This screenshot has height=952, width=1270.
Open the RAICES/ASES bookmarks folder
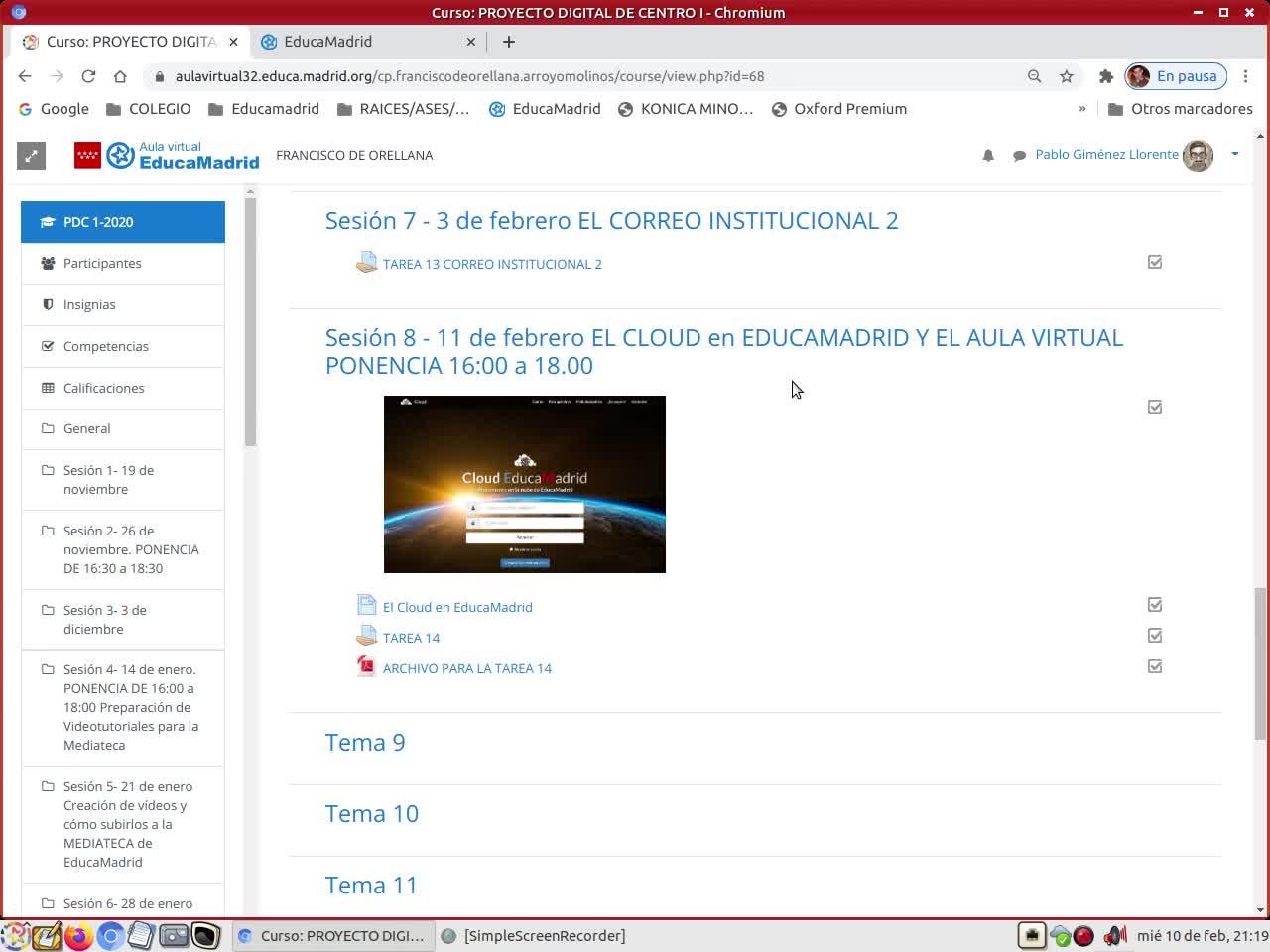point(403,109)
